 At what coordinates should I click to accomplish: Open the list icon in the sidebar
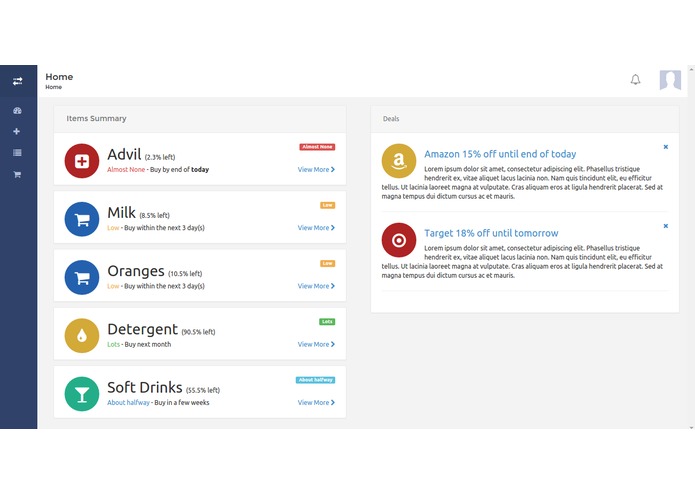[17, 153]
